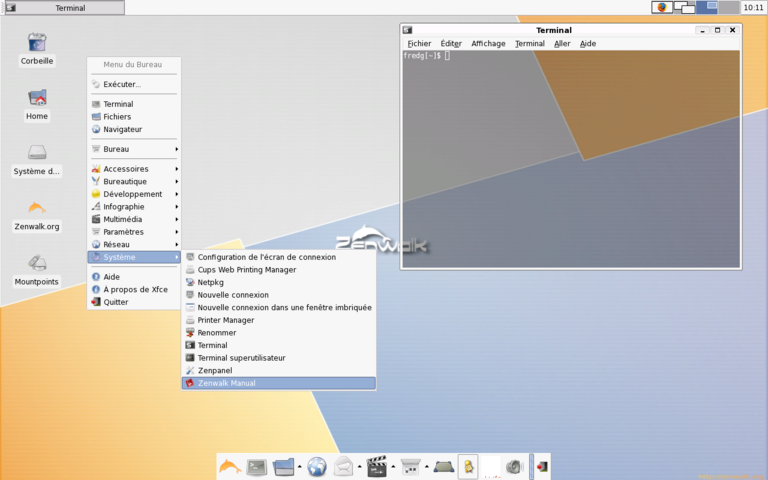Click the Terminal taskbar button in top panel
This screenshot has width=768, height=480.
pyautogui.click(x=65, y=8)
